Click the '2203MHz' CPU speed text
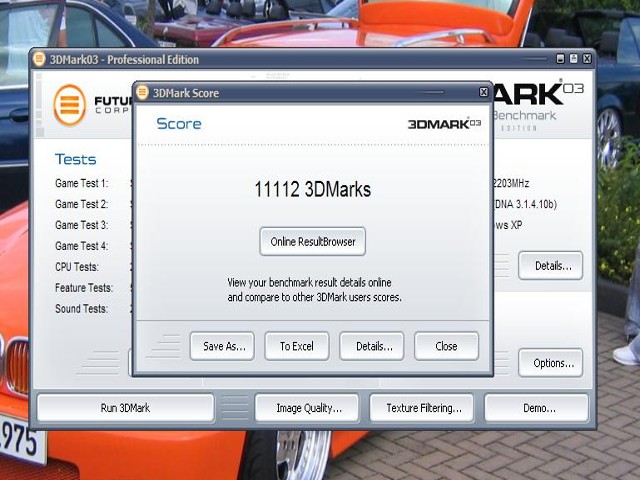 click(511, 183)
